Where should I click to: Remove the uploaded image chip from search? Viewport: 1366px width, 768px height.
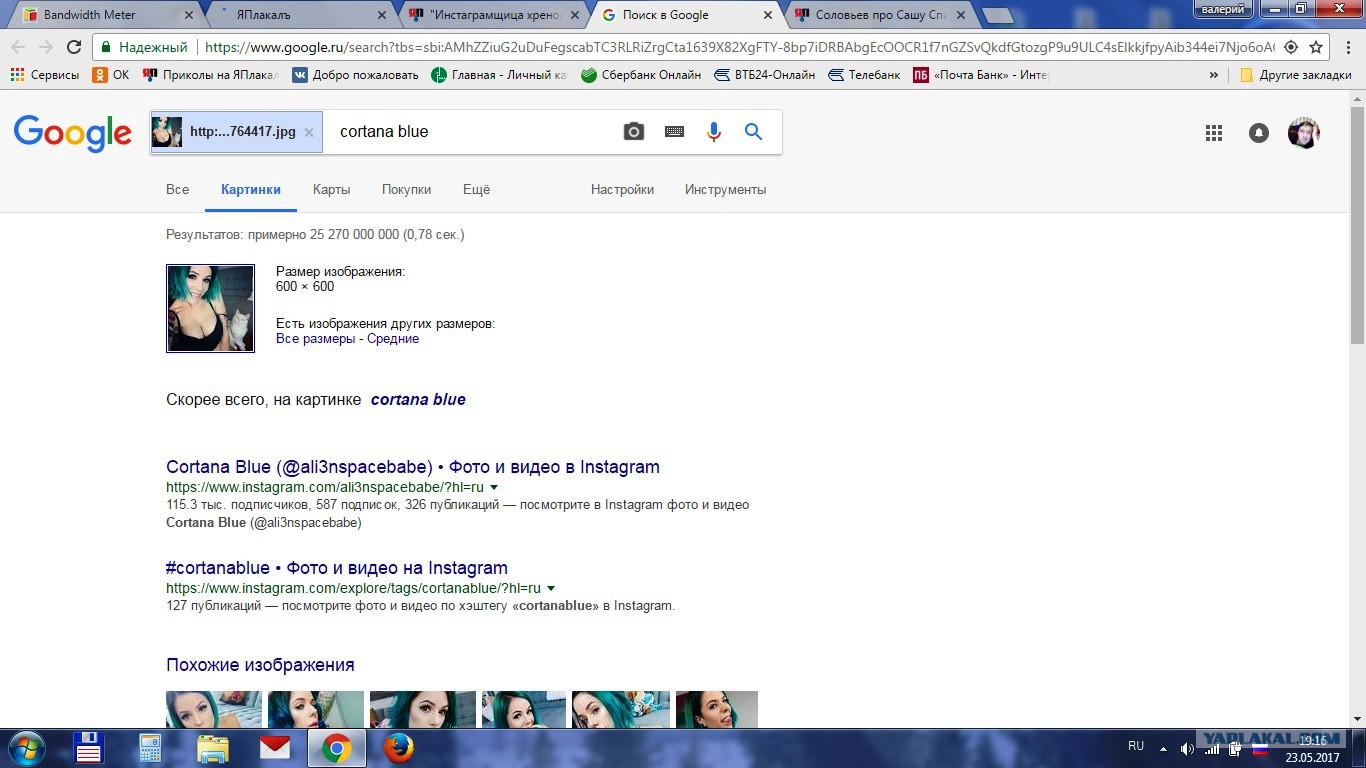click(x=309, y=132)
